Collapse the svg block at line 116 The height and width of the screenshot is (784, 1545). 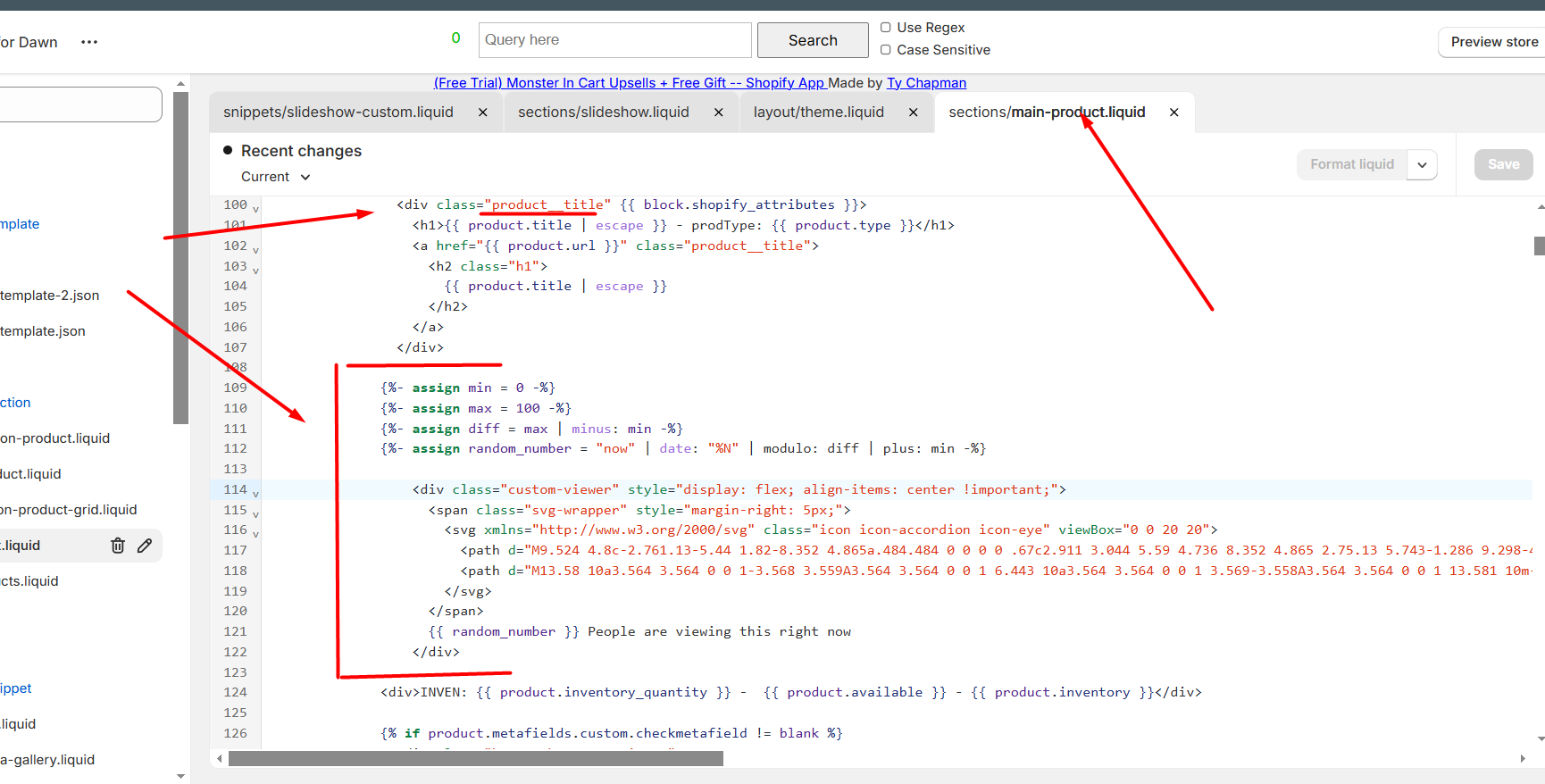click(255, 536)
